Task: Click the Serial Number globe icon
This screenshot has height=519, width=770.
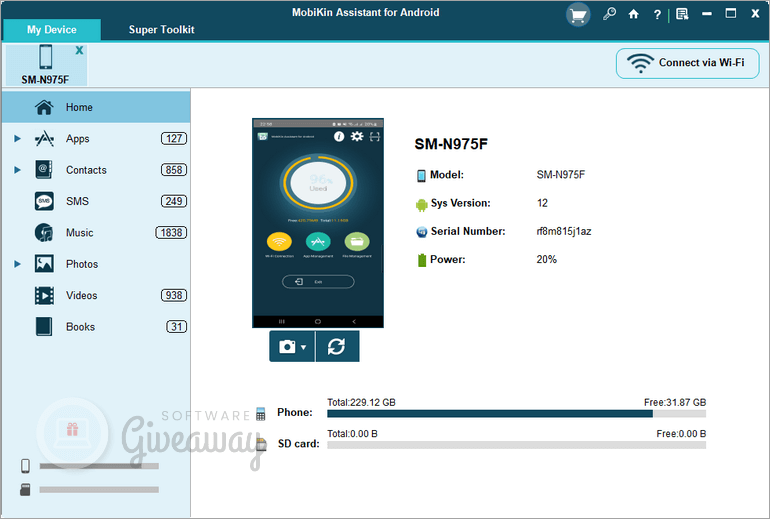Action: pyautogui.click(x=422, y=232)
